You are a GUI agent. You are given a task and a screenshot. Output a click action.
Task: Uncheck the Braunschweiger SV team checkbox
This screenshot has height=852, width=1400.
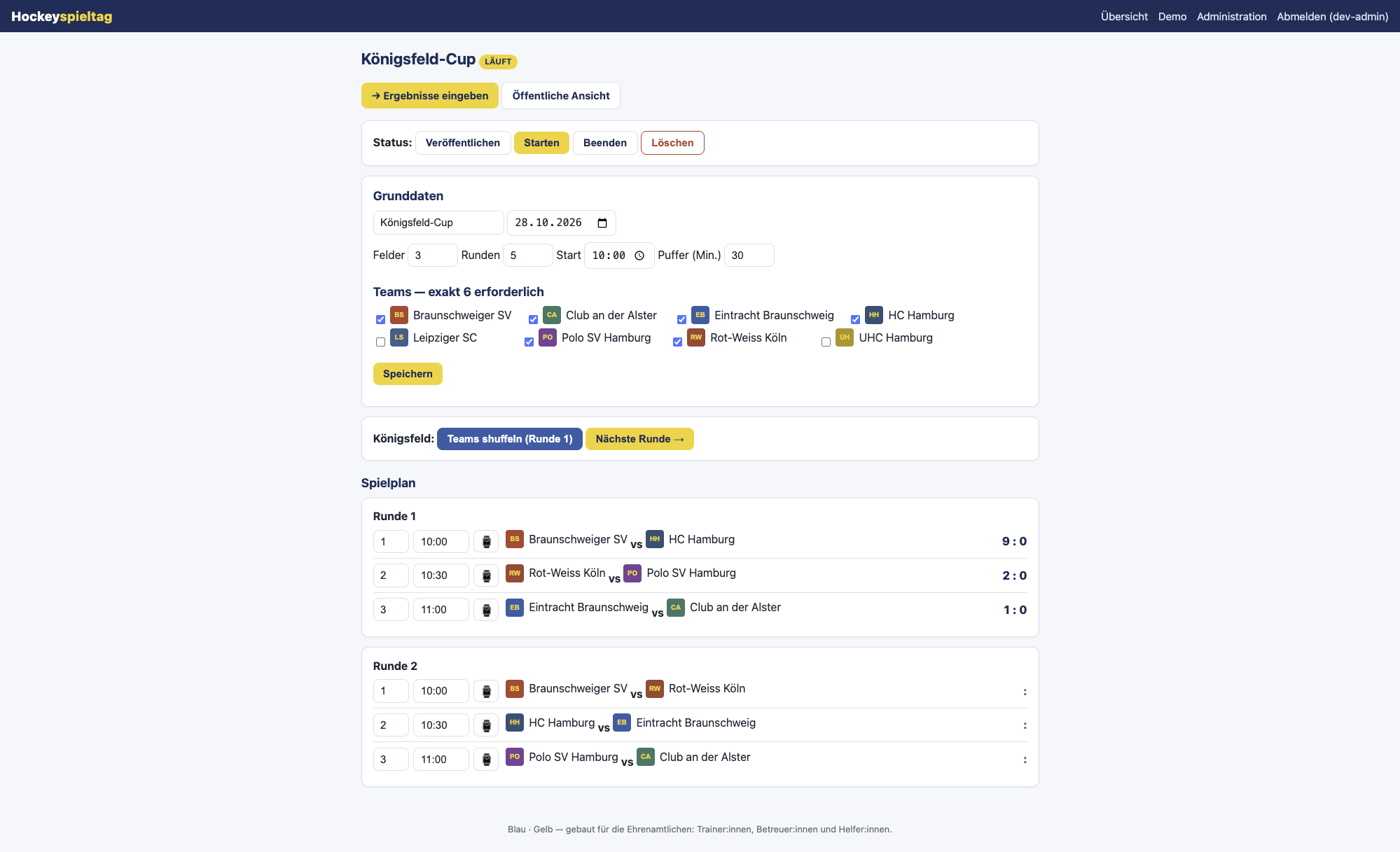click(x=380, y=319)
